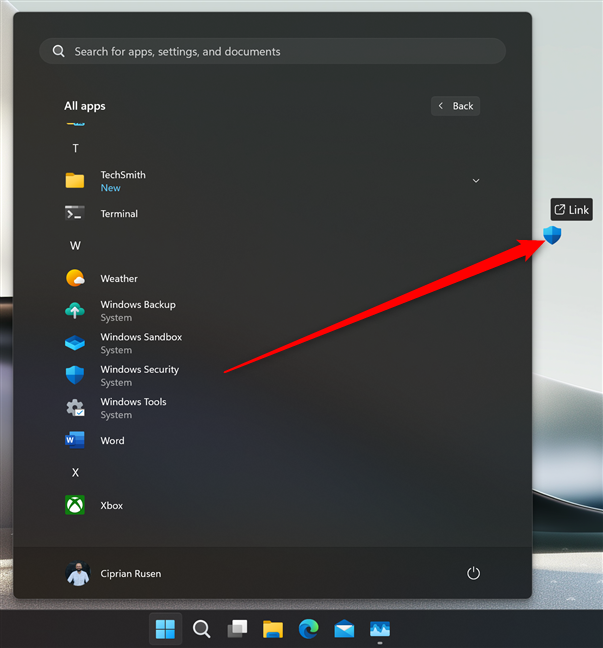The height and width of the screenshot is (648, 603).
Task: Click Ciprian Rusen's profile picture
Action: tap(78, 573)
